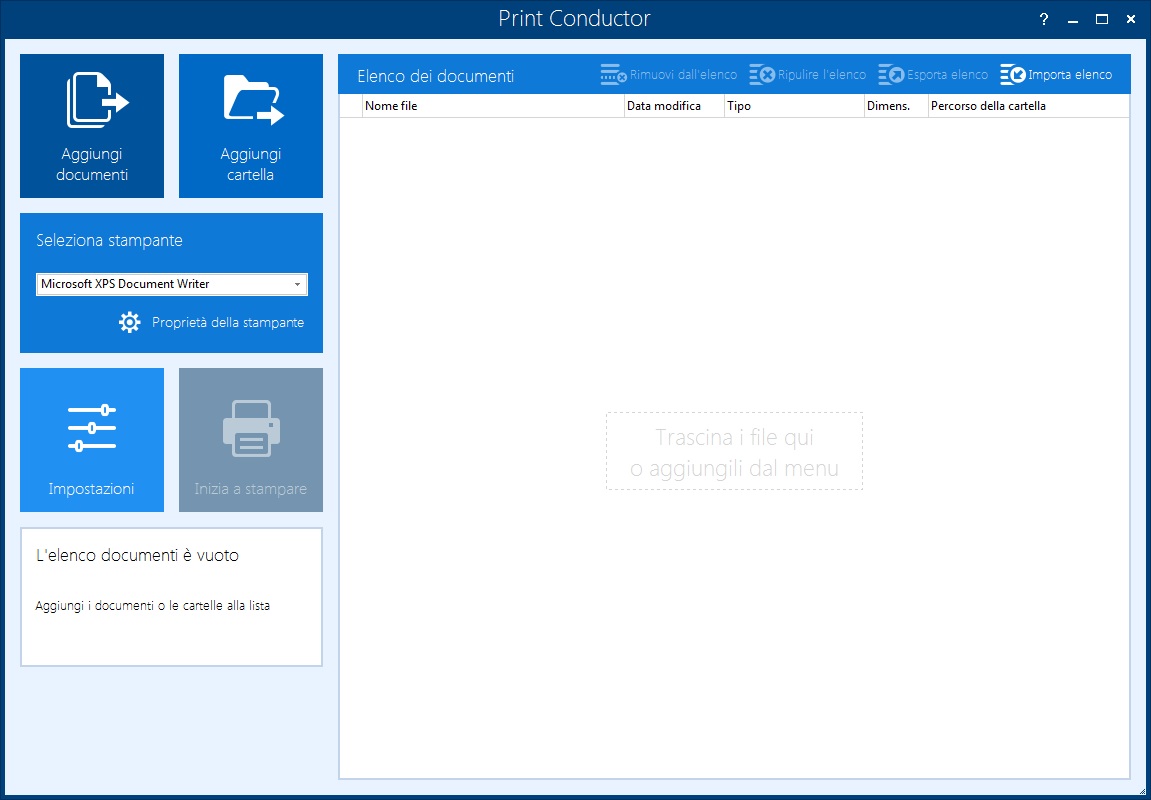Click the printer icon in Inizia a stampare
The image size is (1151, 800).
point(251,428)
